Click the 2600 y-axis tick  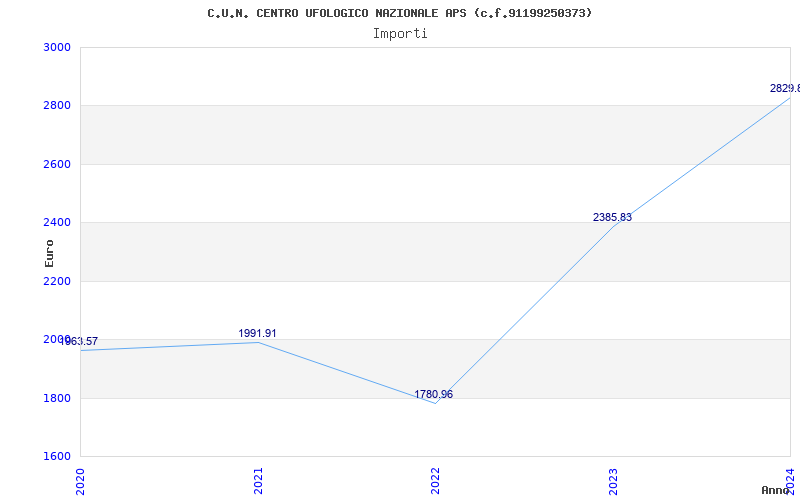click(55, 164)
